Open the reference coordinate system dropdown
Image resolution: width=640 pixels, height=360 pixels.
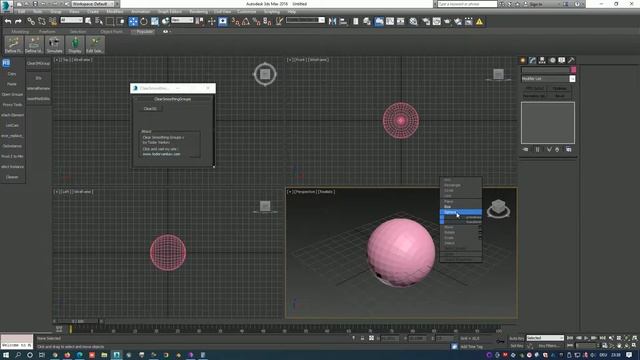tap(182, 20)
